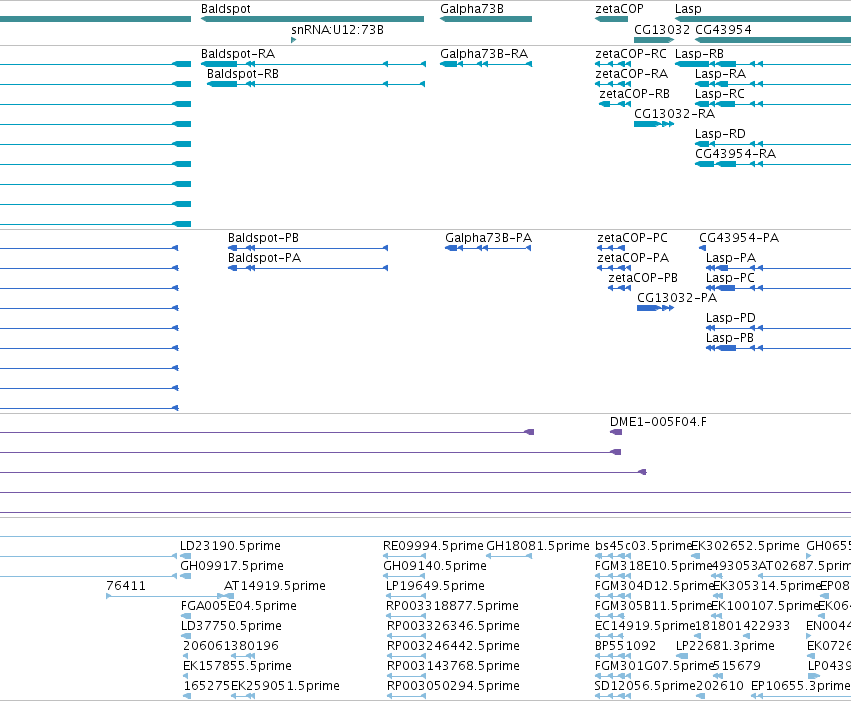851x701 pixels.
Task: Open protein label Lasp-PB
Action: click(x=729, y=339)
